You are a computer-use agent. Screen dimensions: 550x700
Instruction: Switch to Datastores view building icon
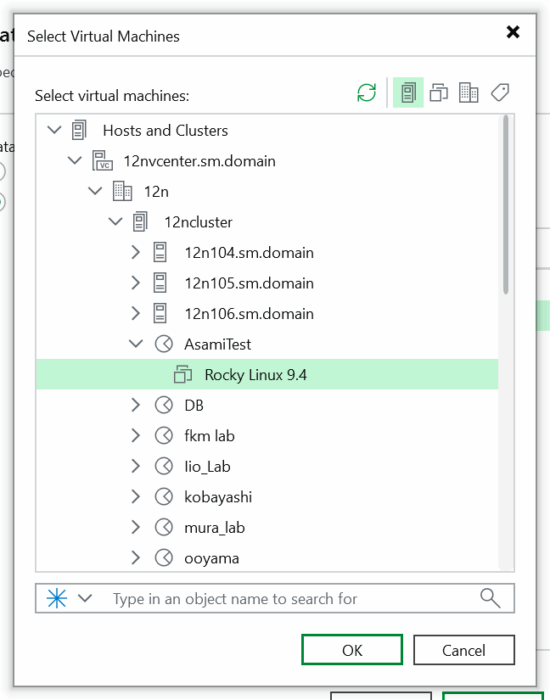tap(469, 93)
